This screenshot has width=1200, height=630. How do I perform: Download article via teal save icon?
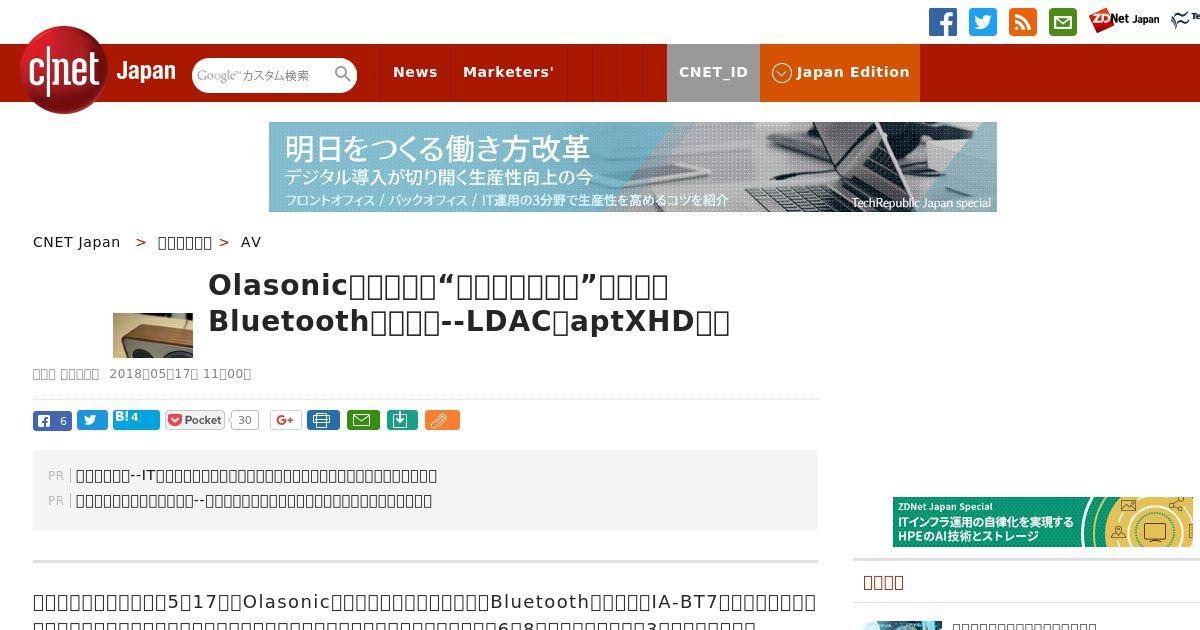click(x=402, y=421)
